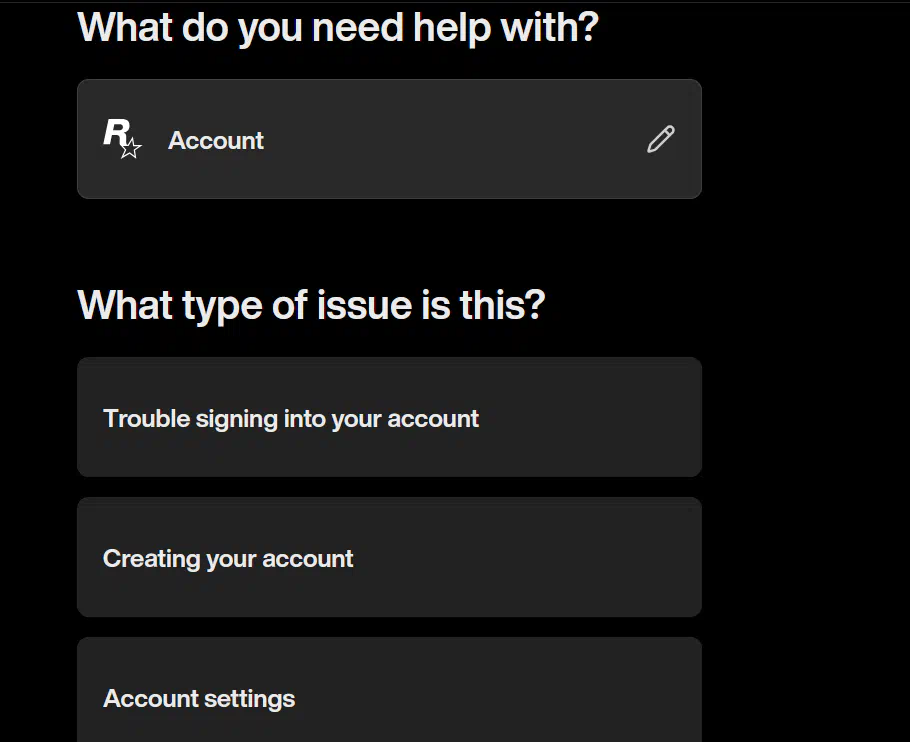Click the words your account in the sign-in option
Image resolution: width=910 pixels, height=742 pixels.
tap(405, 419)
